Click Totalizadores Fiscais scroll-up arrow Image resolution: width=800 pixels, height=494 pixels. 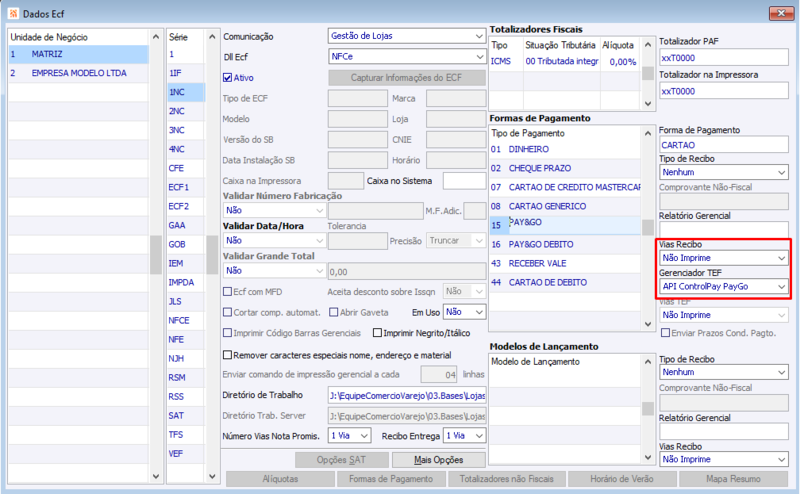click(648, 45)
